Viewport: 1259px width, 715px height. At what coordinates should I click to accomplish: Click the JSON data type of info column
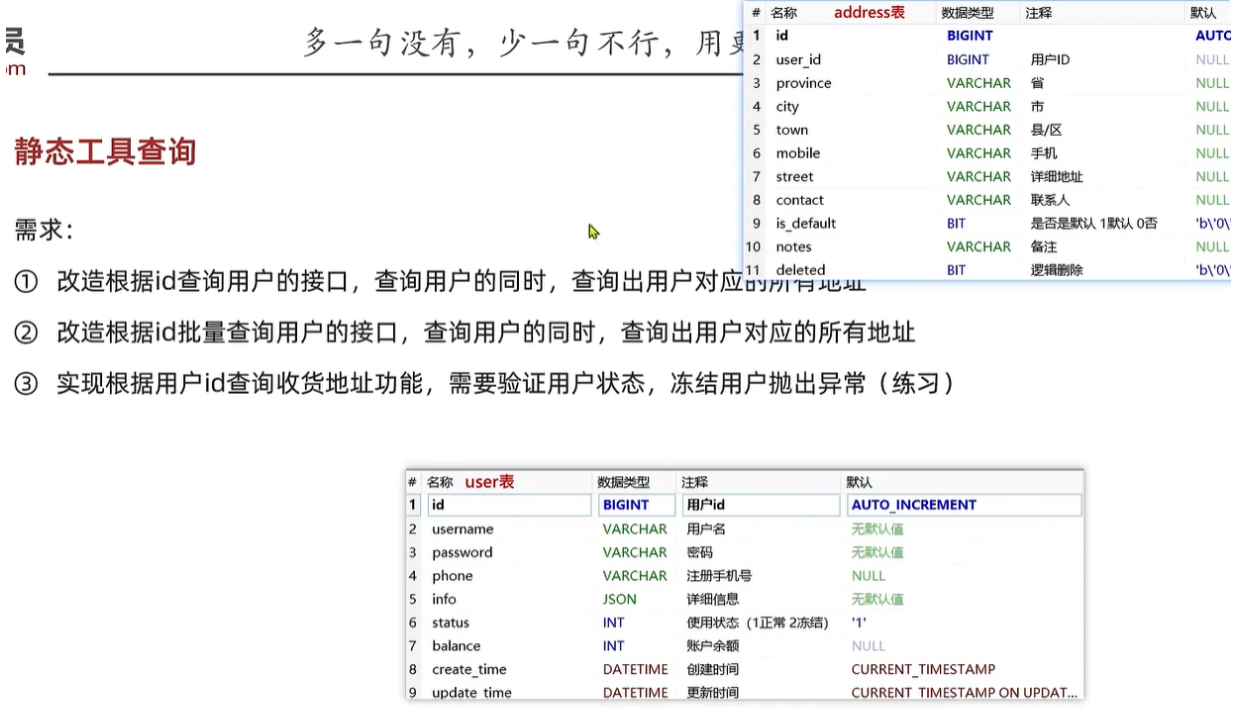tap(619, 599)
